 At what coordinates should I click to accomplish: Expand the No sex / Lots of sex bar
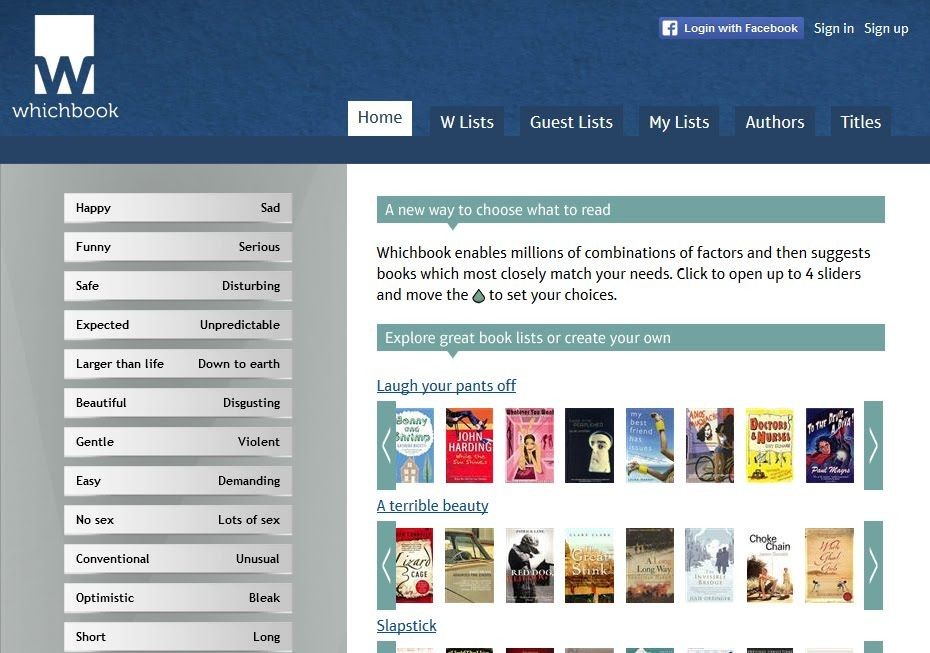[178, 520]
